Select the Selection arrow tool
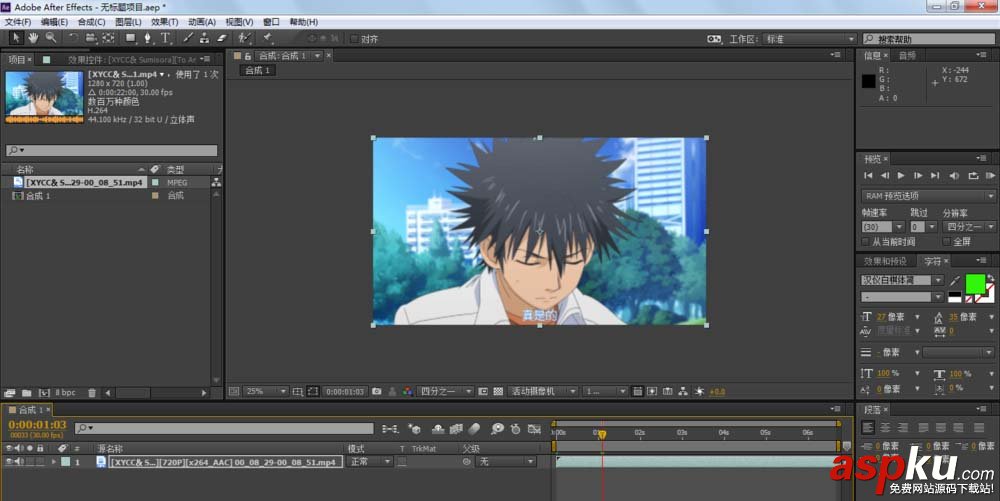Screen dimensions: 1000x501 click(x=16, y=38)
